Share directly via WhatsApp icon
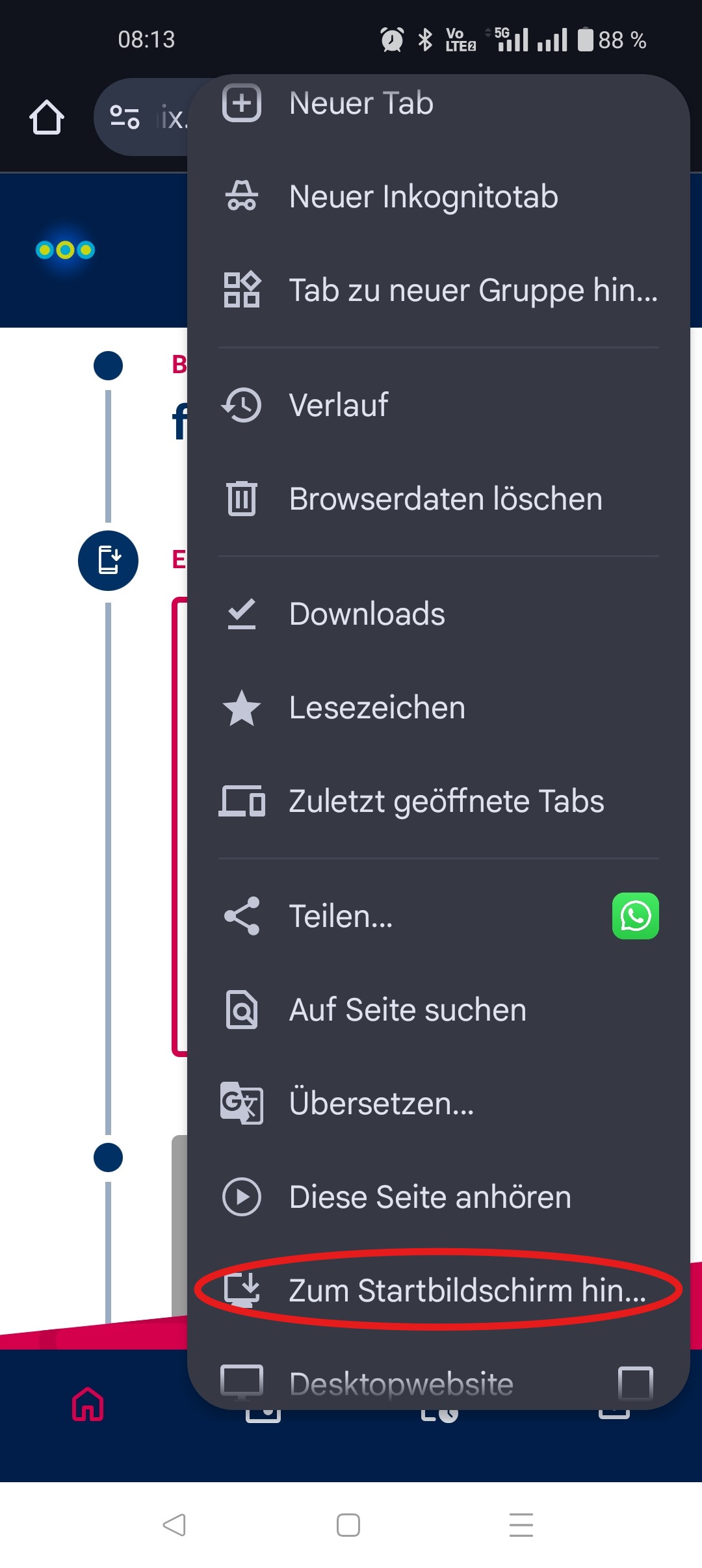Screen dimensions: 702x1568 (x=635, y=916)
